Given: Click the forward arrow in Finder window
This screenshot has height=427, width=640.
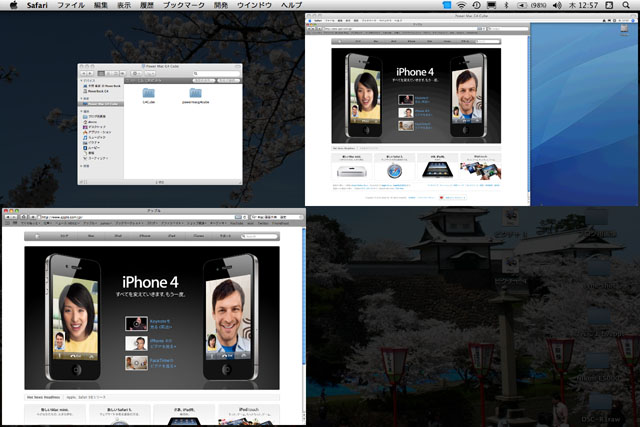Looking at the screenshot, I should [90, 73].
